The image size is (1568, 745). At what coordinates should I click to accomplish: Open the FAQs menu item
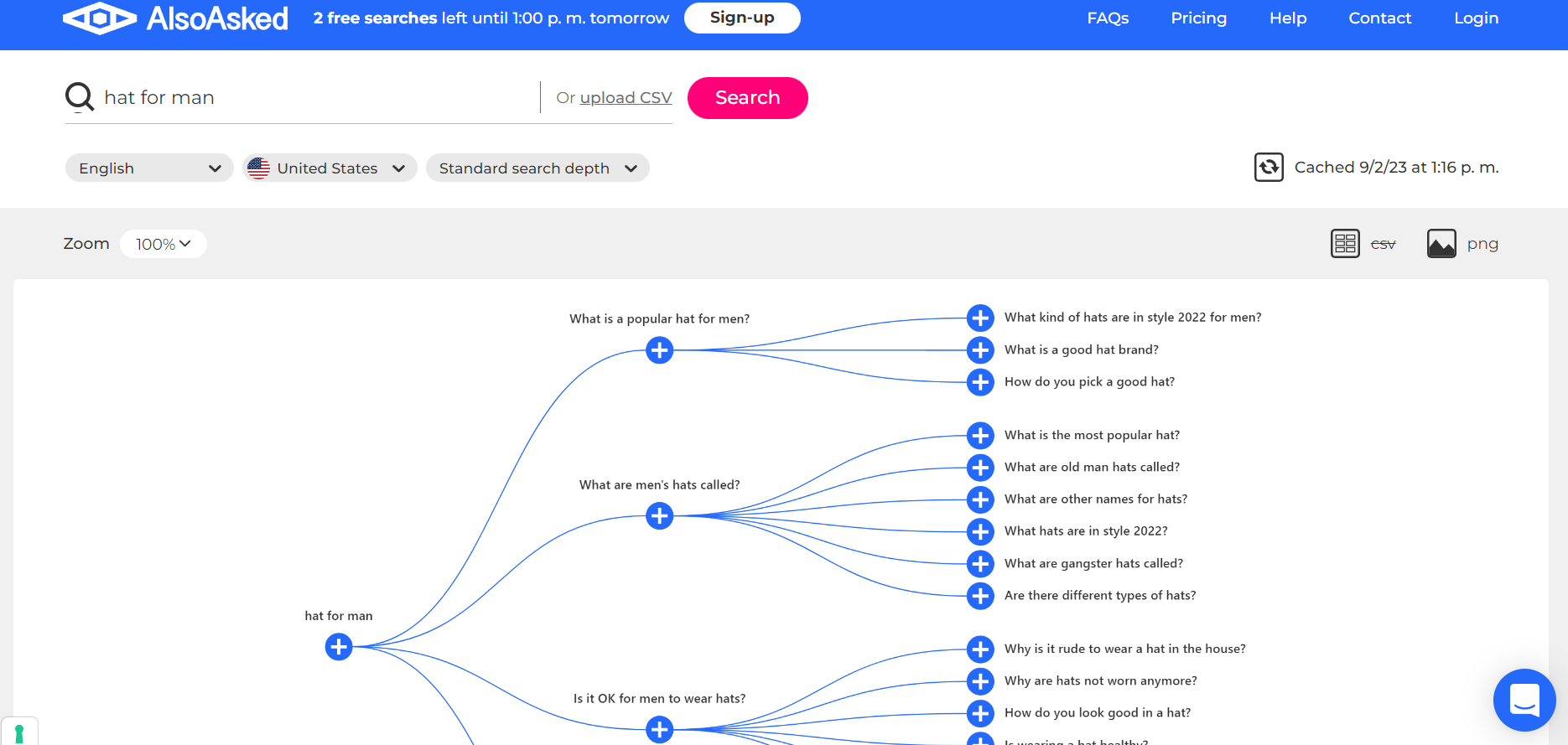[1108, 18]
